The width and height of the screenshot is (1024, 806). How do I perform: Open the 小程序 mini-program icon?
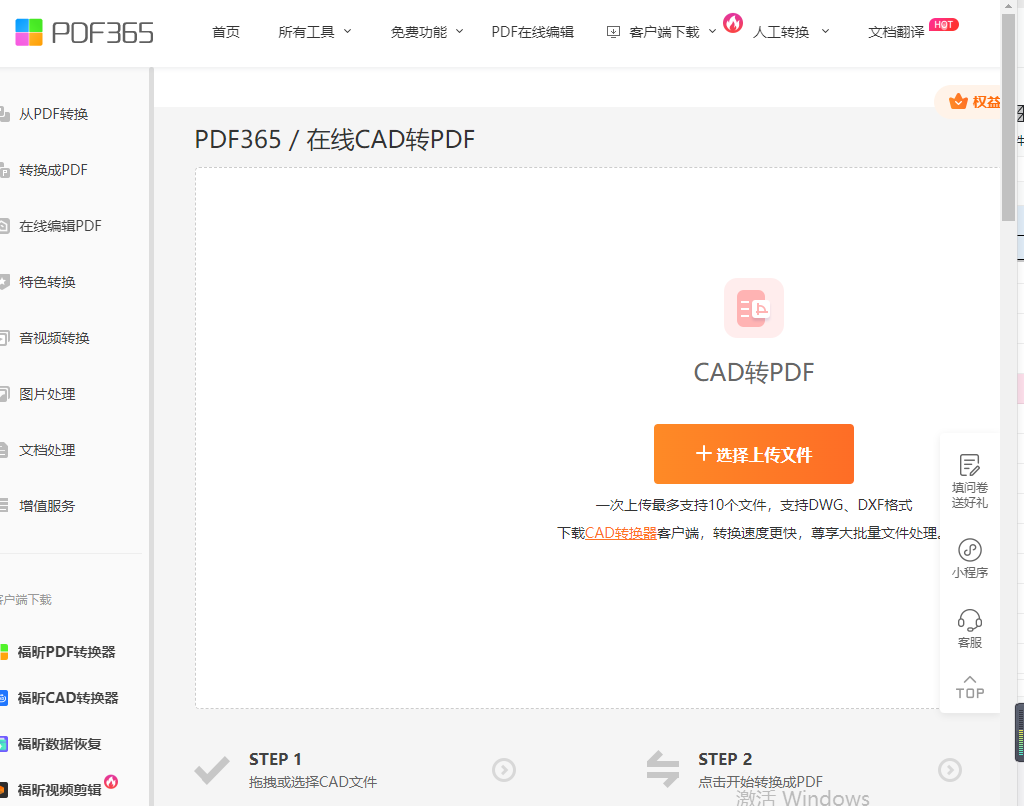coord(970,550)
